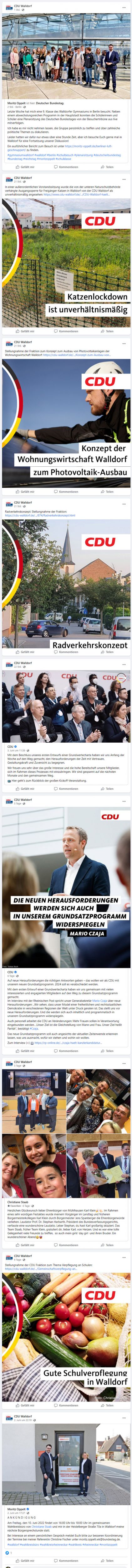The width and height of the screenshot is (132, 1568).
Task: Open the cdu-walldorf.de Radverkehrskonzept link
Action: point(40,515)
